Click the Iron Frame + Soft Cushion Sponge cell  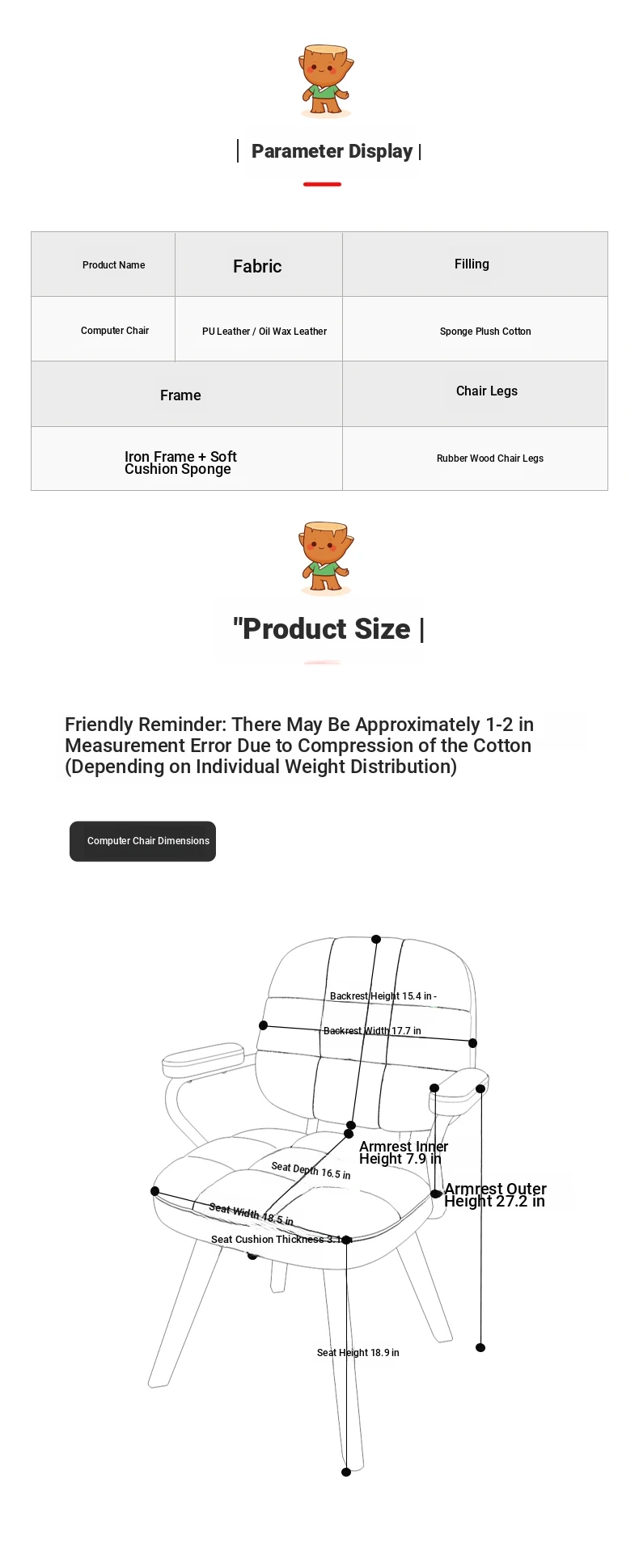click(x=187, y=459)
